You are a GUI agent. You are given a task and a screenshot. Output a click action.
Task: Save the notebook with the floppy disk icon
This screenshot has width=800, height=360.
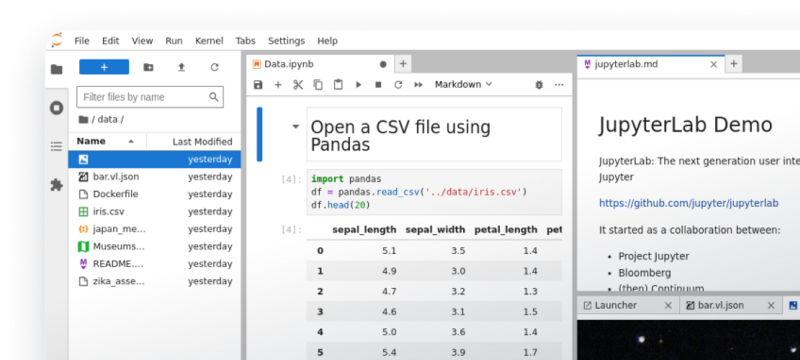click(x=258, y=85)
